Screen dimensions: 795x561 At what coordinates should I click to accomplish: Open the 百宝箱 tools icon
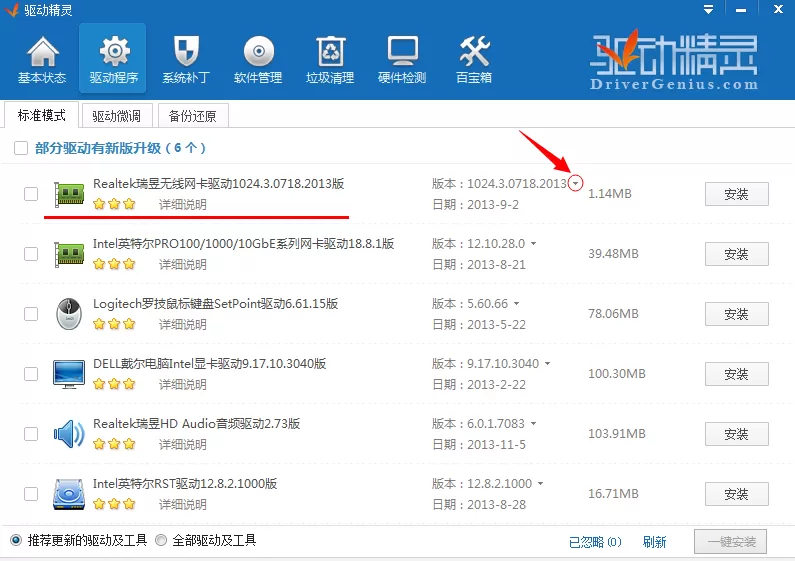[x=474, y=51]
